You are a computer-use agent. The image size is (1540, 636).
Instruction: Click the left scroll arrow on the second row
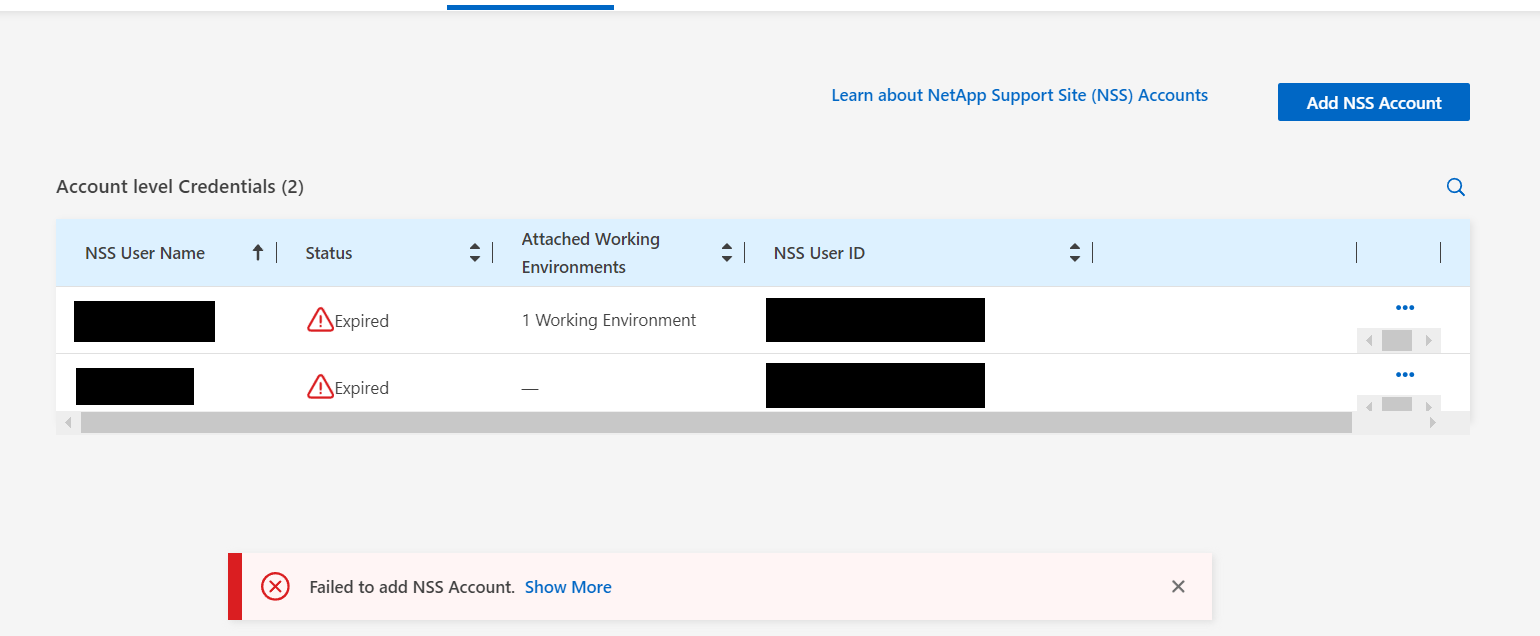(x=1368, y=406)
